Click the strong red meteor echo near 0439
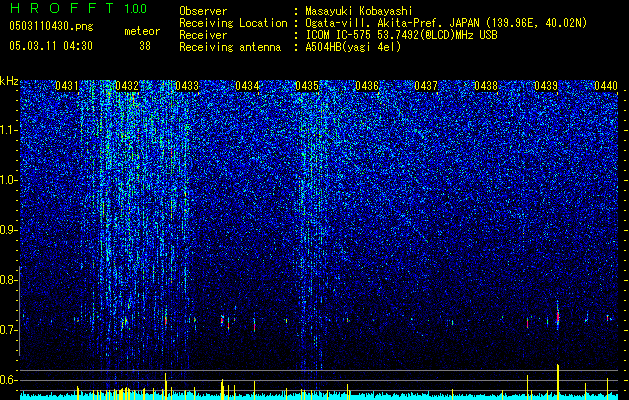629x400 pixels. (558, 317)
